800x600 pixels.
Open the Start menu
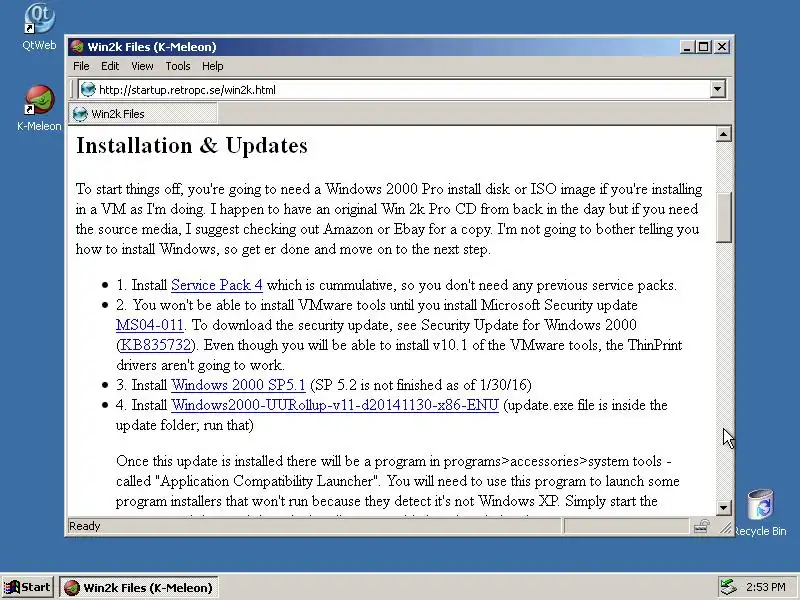point(28,587)
